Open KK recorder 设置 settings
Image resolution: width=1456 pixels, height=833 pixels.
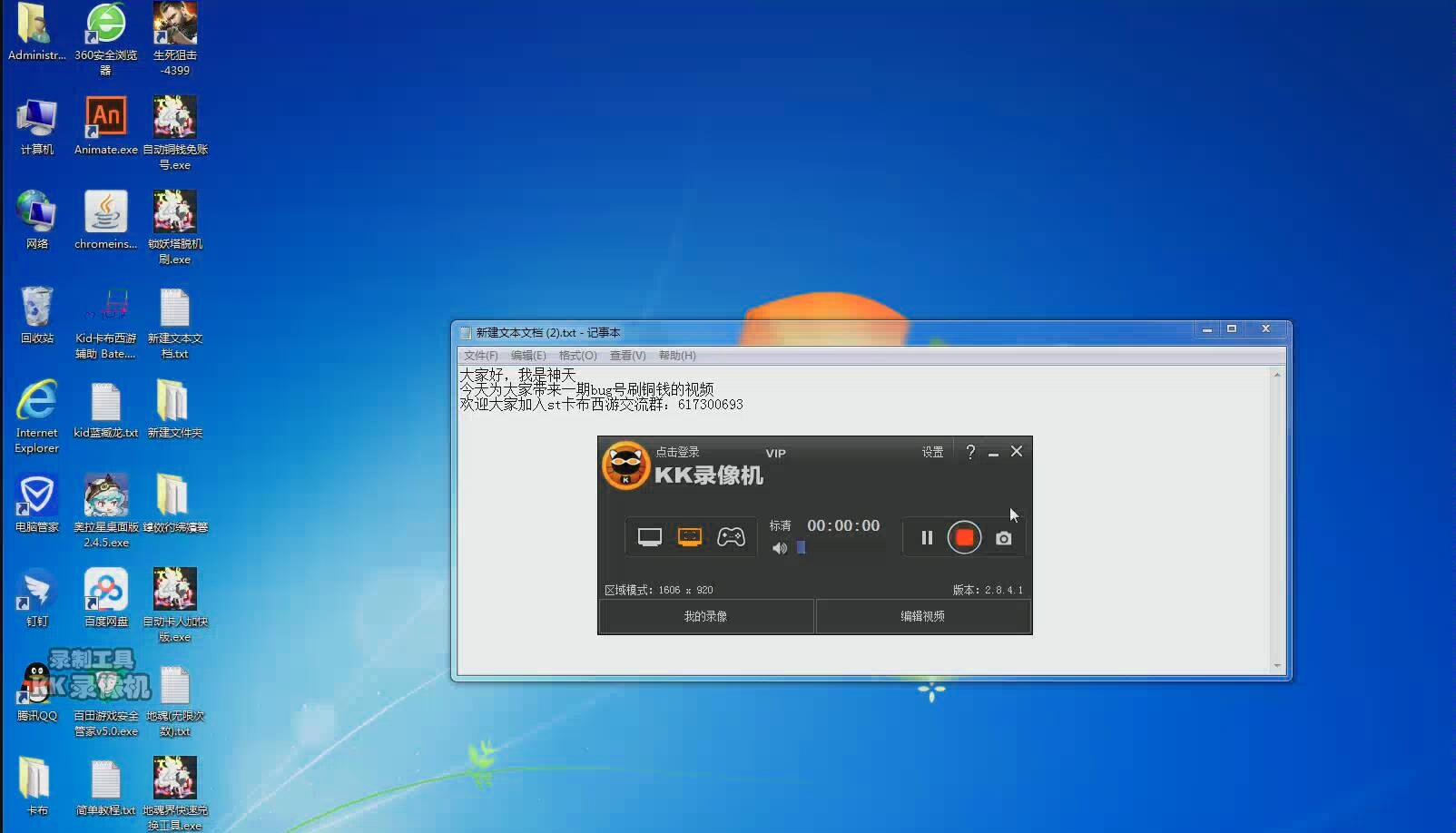click(x=932, y=452)
